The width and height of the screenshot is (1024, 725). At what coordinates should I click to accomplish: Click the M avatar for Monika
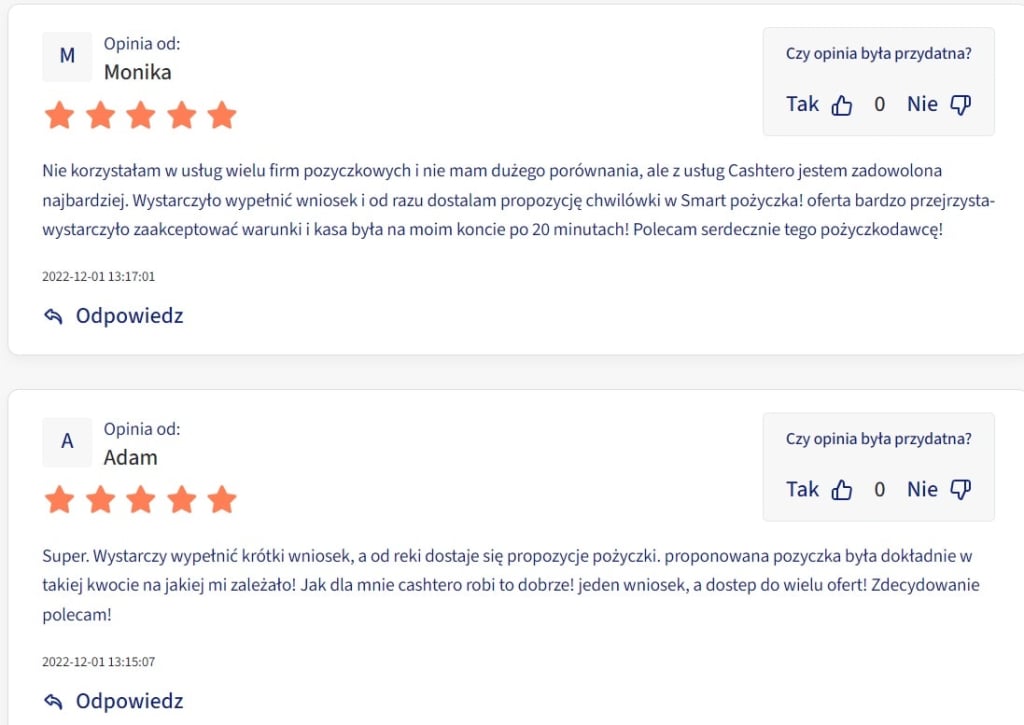(x=67, y=57)
